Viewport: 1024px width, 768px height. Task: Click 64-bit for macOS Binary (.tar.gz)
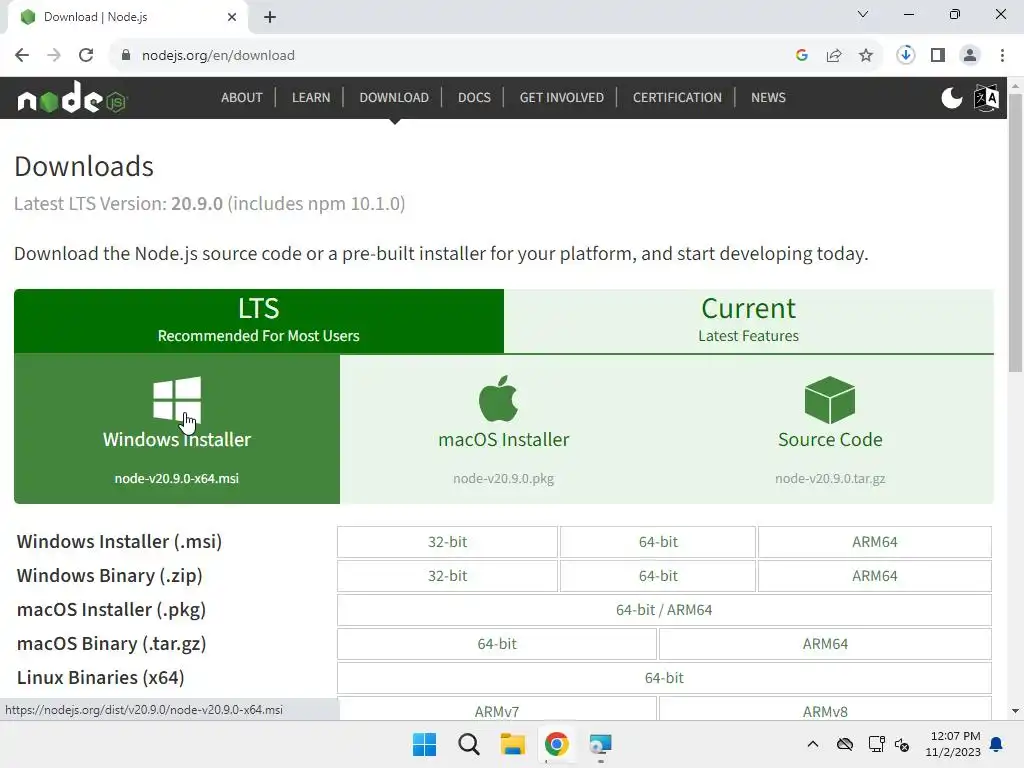click(497, 644)
